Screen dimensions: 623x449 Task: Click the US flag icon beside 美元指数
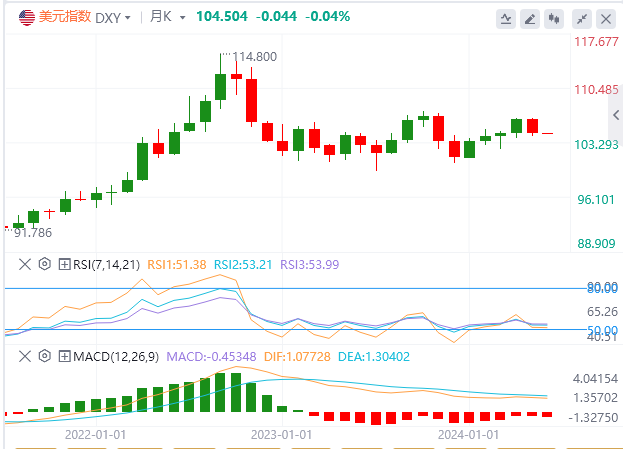tap(19, 16)
